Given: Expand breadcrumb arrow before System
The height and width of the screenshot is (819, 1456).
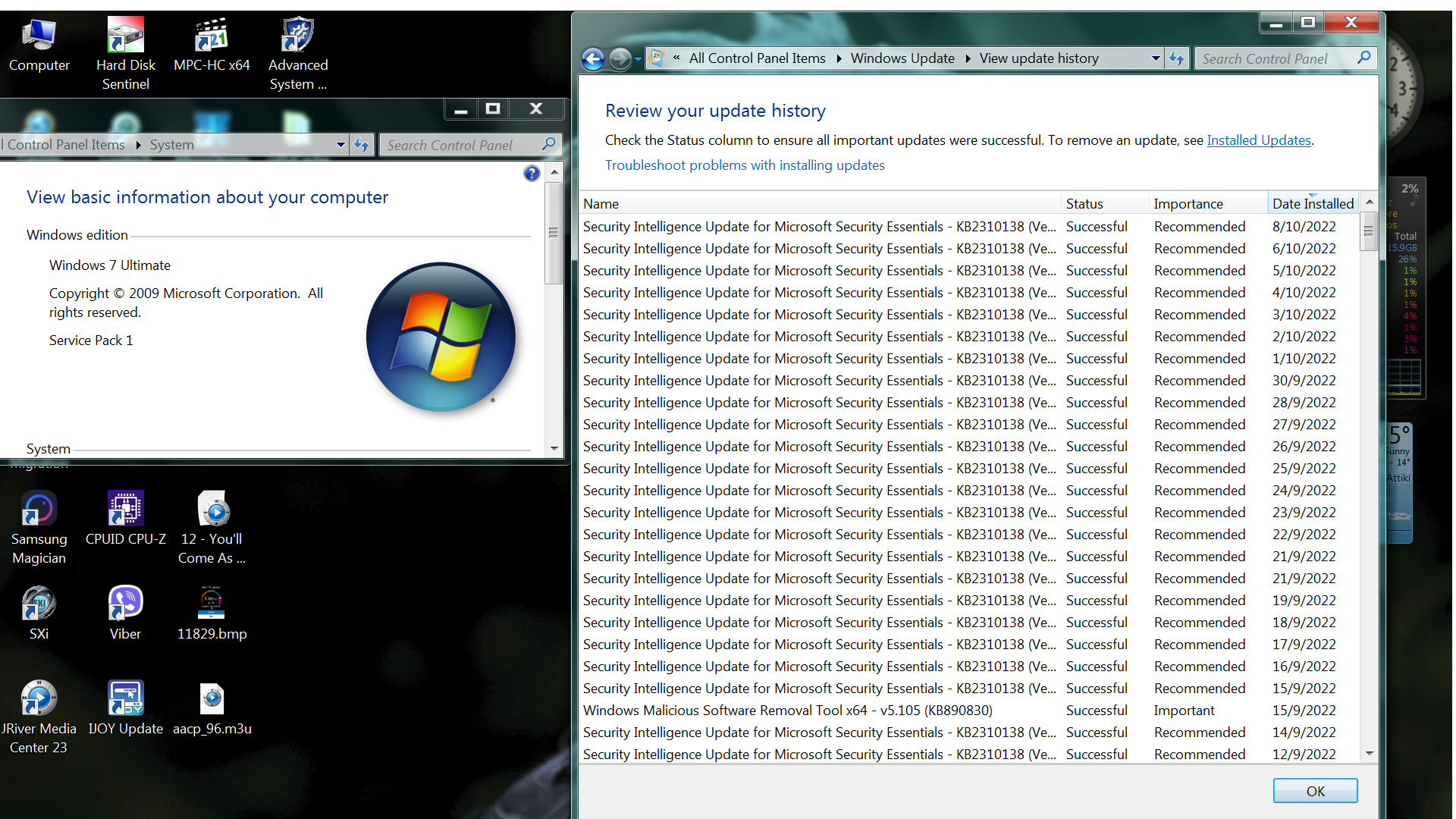Looking at the screenshot, I should click(138, 145).
